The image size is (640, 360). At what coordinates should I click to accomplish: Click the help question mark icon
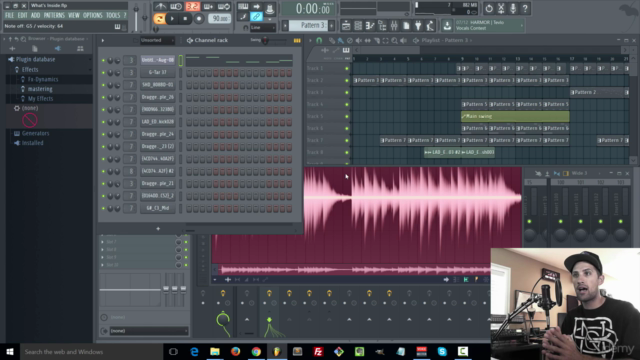(x=525, y=8)
